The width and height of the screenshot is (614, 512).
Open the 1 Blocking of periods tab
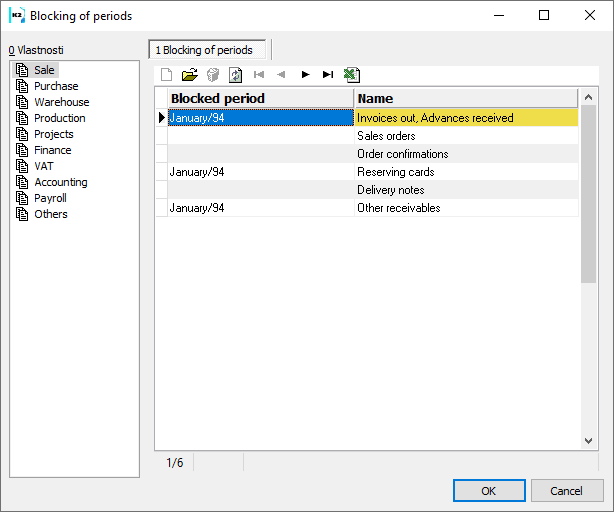207,50
